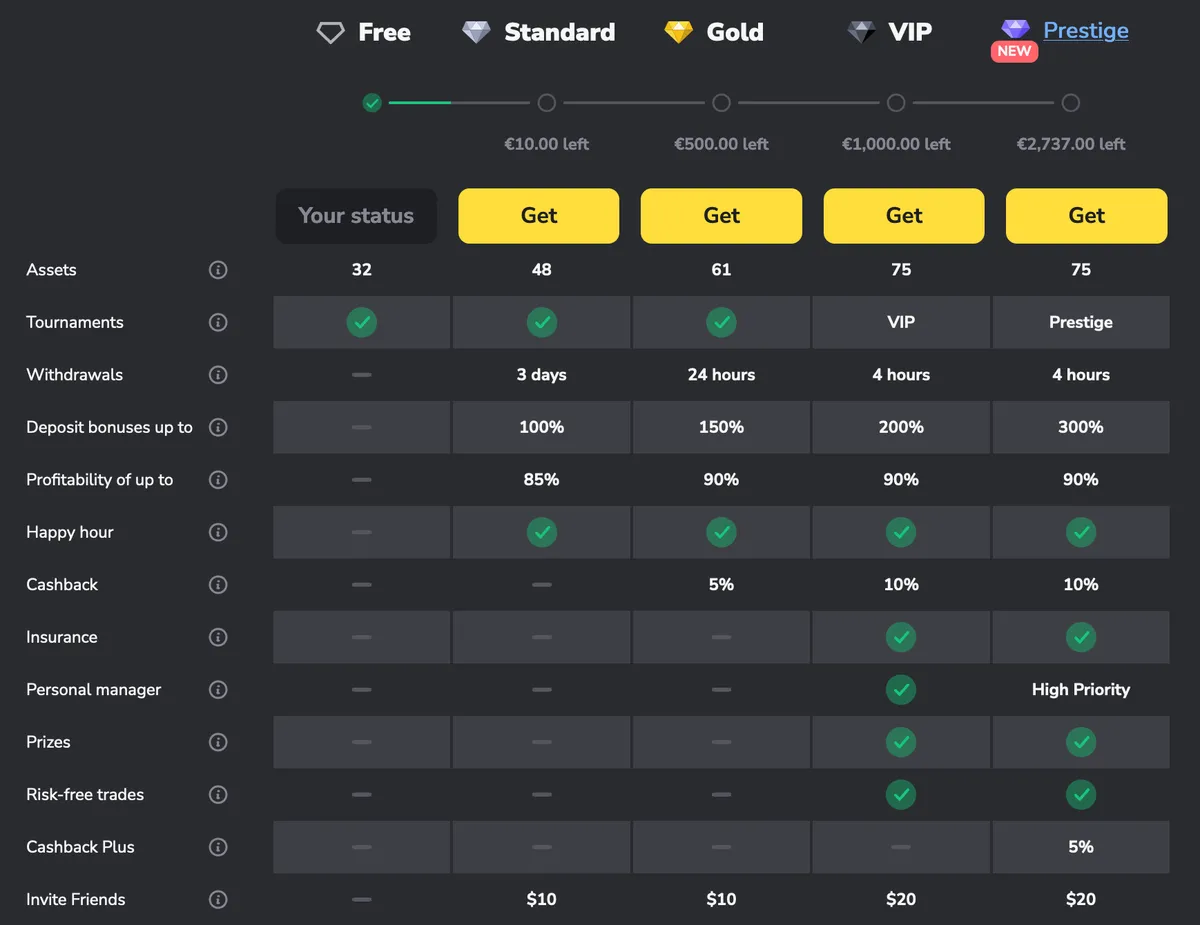Viewport: 1200px width, 925px height.
Task: Open the Cashback row info icon
Action: pyautogui.click(x=218, y=585)
